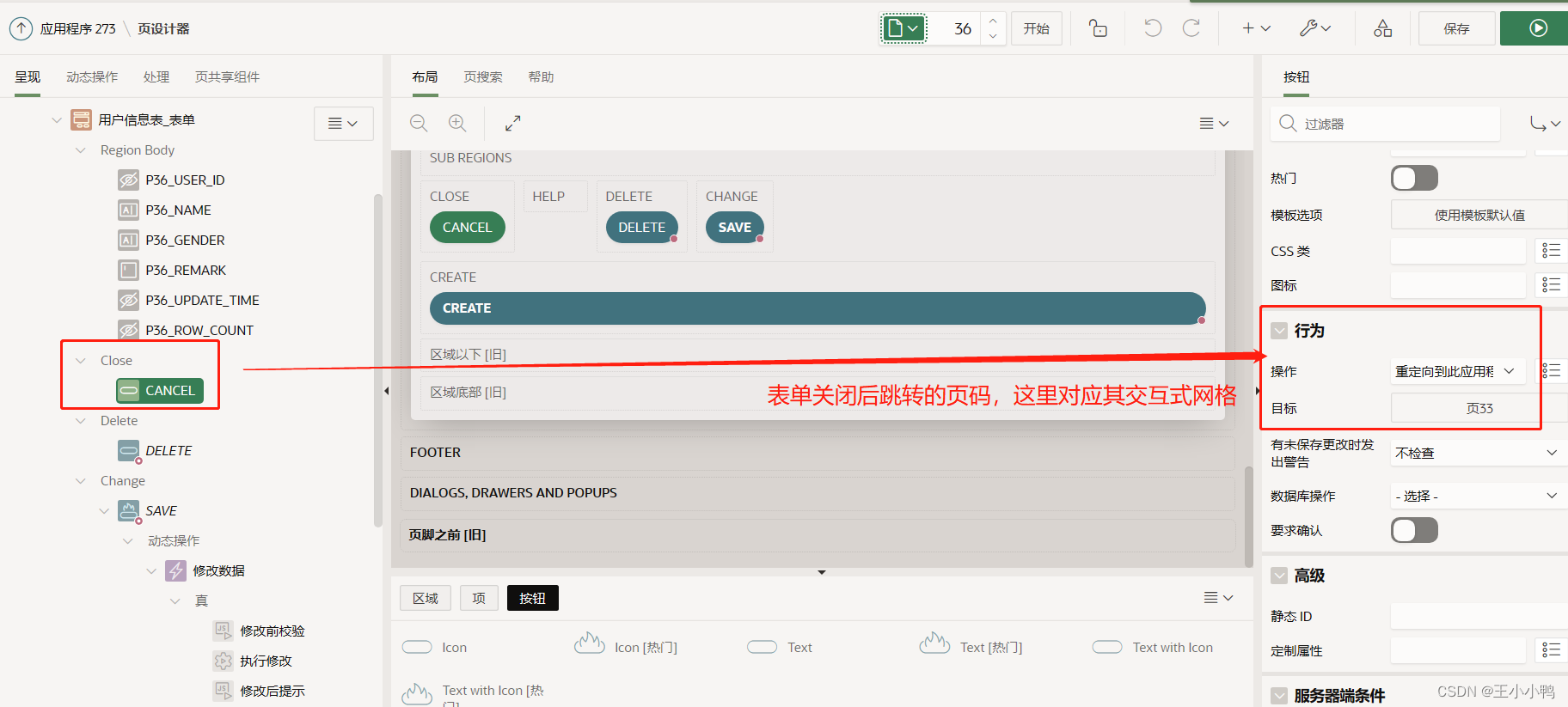Viewport: 1568px width, 707px height.
Task: Toggle the 热门 switch
Action: pos(1414,178)
